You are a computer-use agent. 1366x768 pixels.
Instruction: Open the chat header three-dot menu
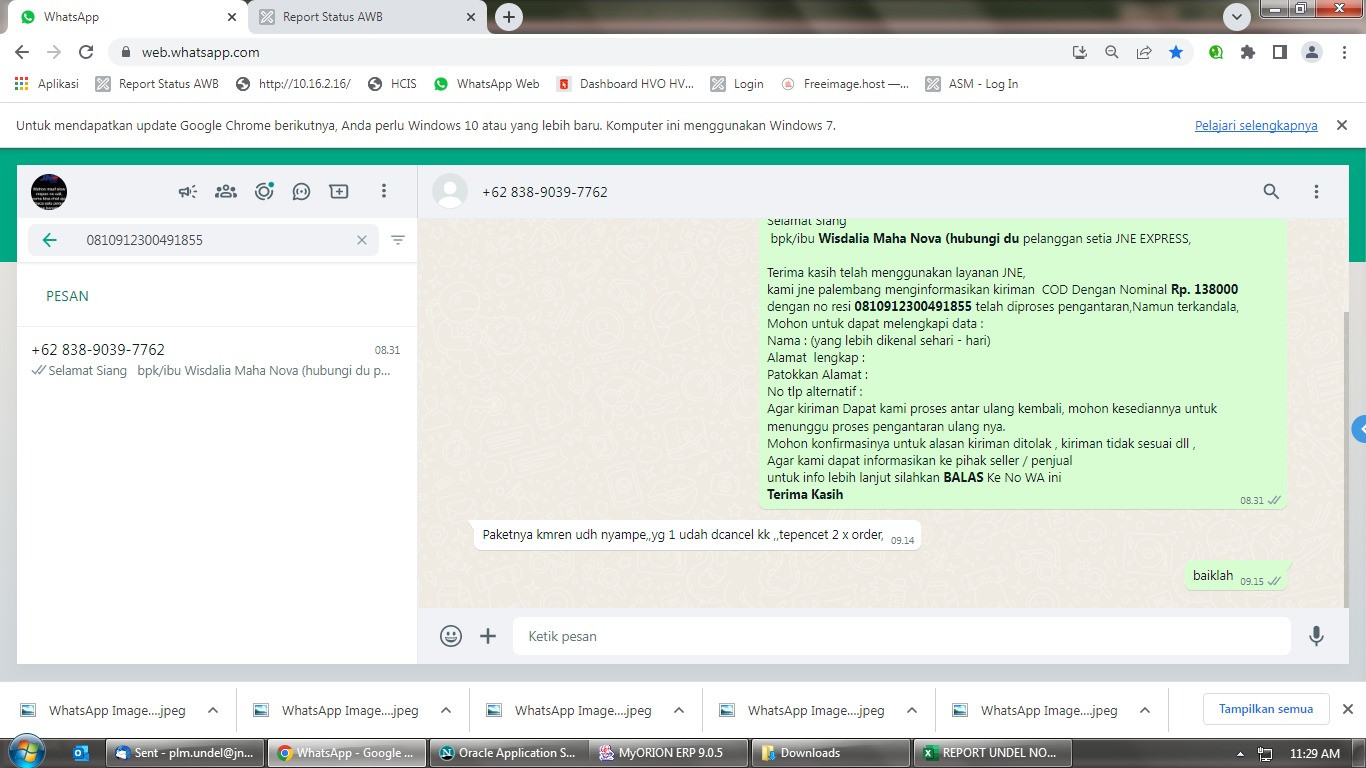[1316, 191]
